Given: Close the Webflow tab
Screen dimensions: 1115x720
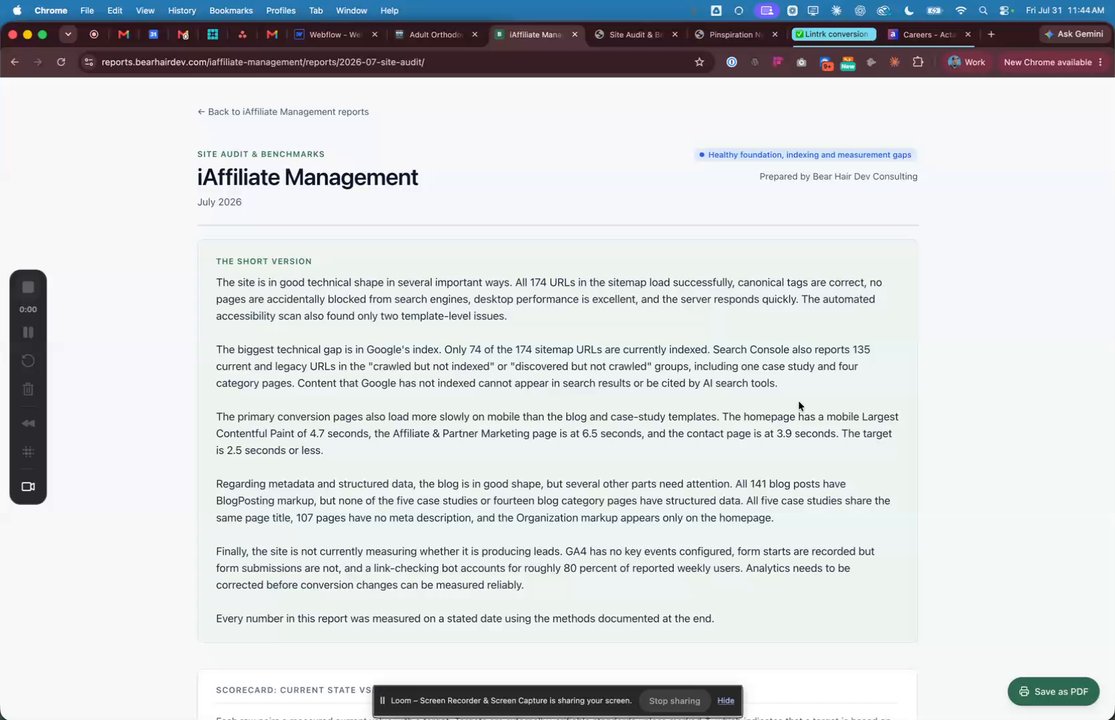Looking at the screenshot, I should [x=375, y=34].
